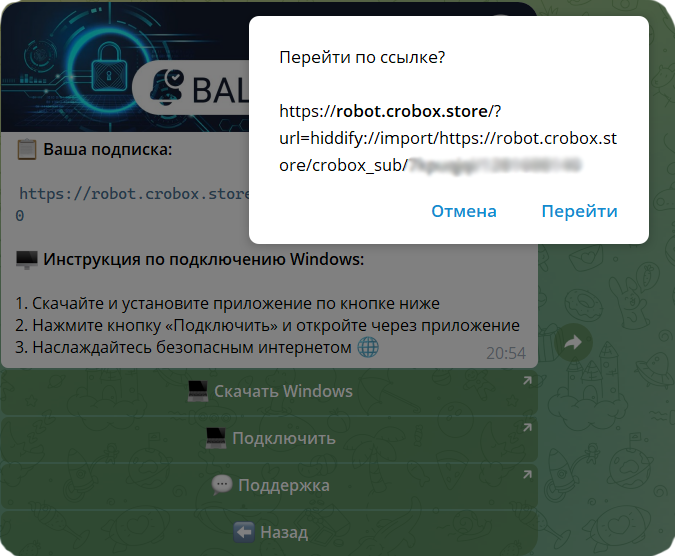Click the external link arrow on Поддержка
This screenshot has height=556, width=675.
pos(527,475)
